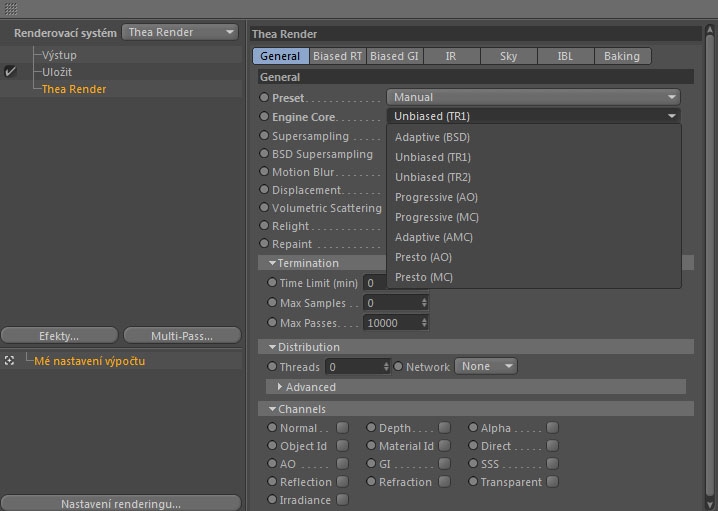
Task: Click the scrollbar up arrow
Action: point(710,30)
